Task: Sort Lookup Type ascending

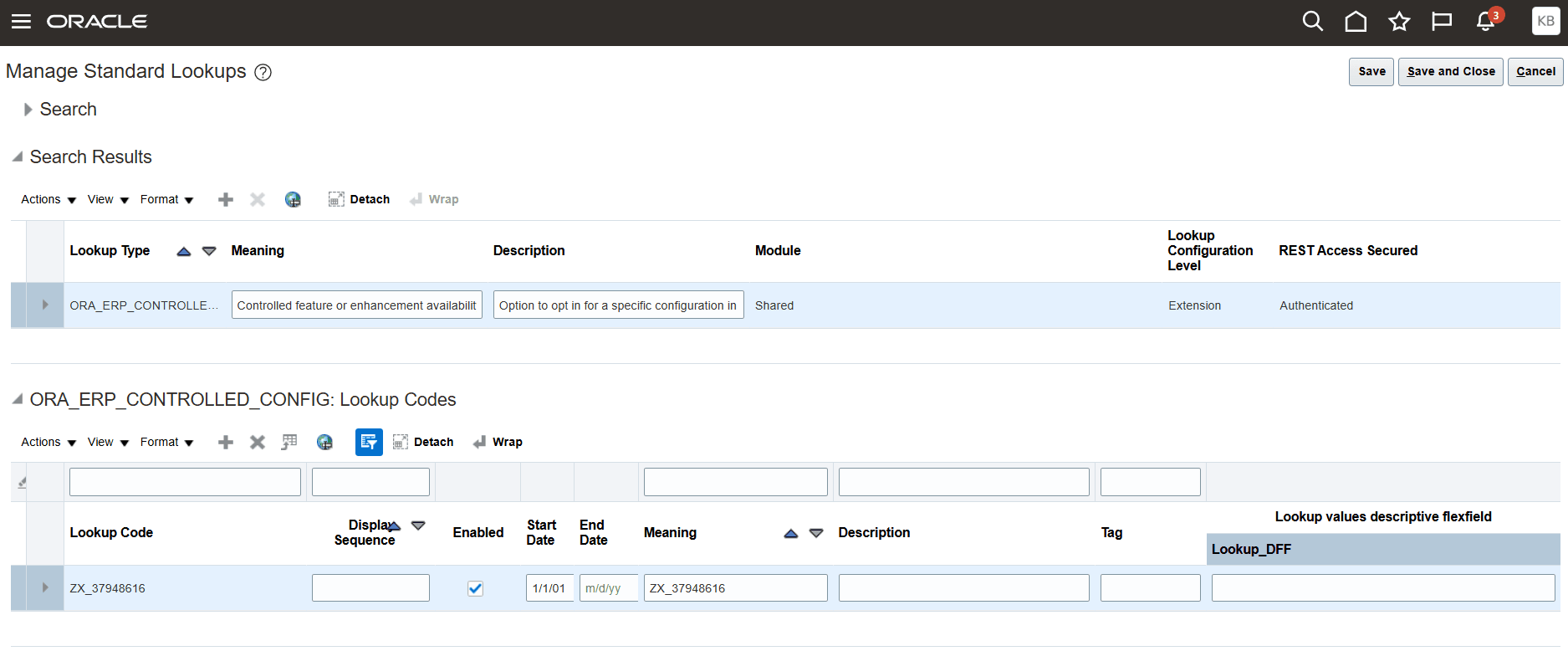Action: pos(184,251)
